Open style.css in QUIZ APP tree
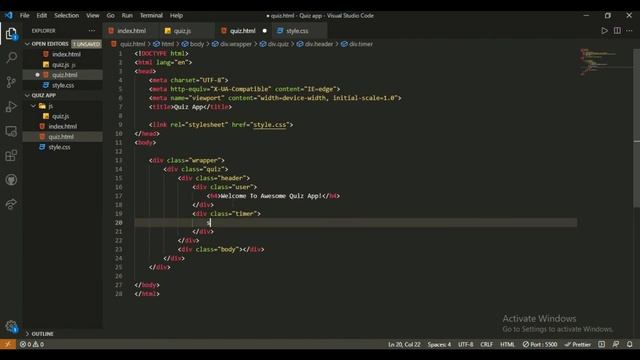640x360 pixels. pos(62,147)
